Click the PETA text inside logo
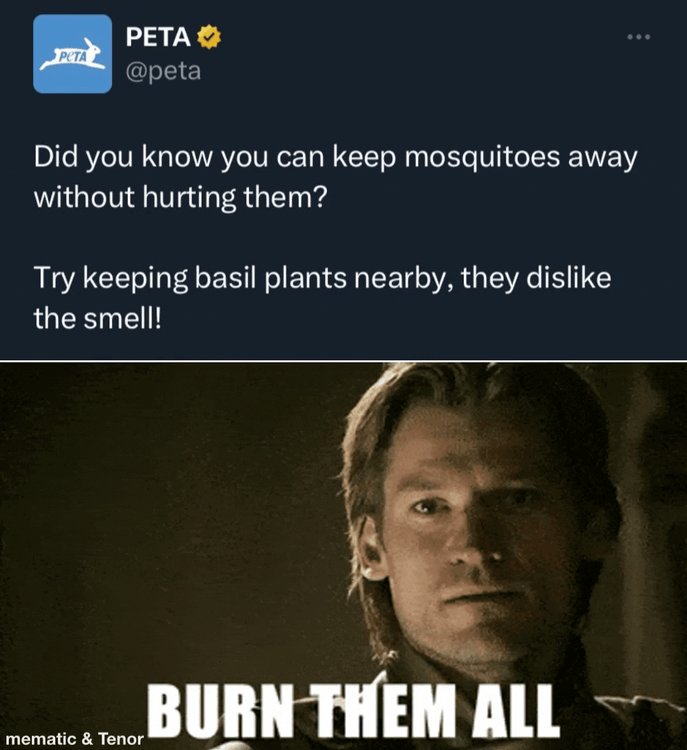 [71, 57]
